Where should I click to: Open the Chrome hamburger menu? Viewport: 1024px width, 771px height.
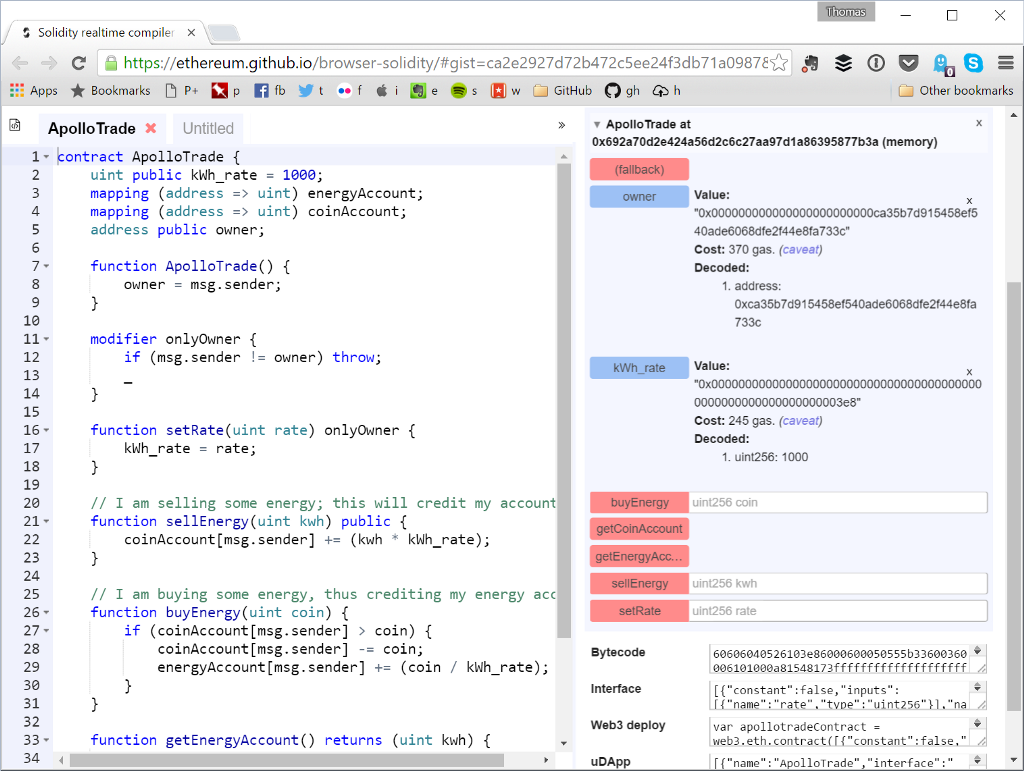coord(1005,63)
